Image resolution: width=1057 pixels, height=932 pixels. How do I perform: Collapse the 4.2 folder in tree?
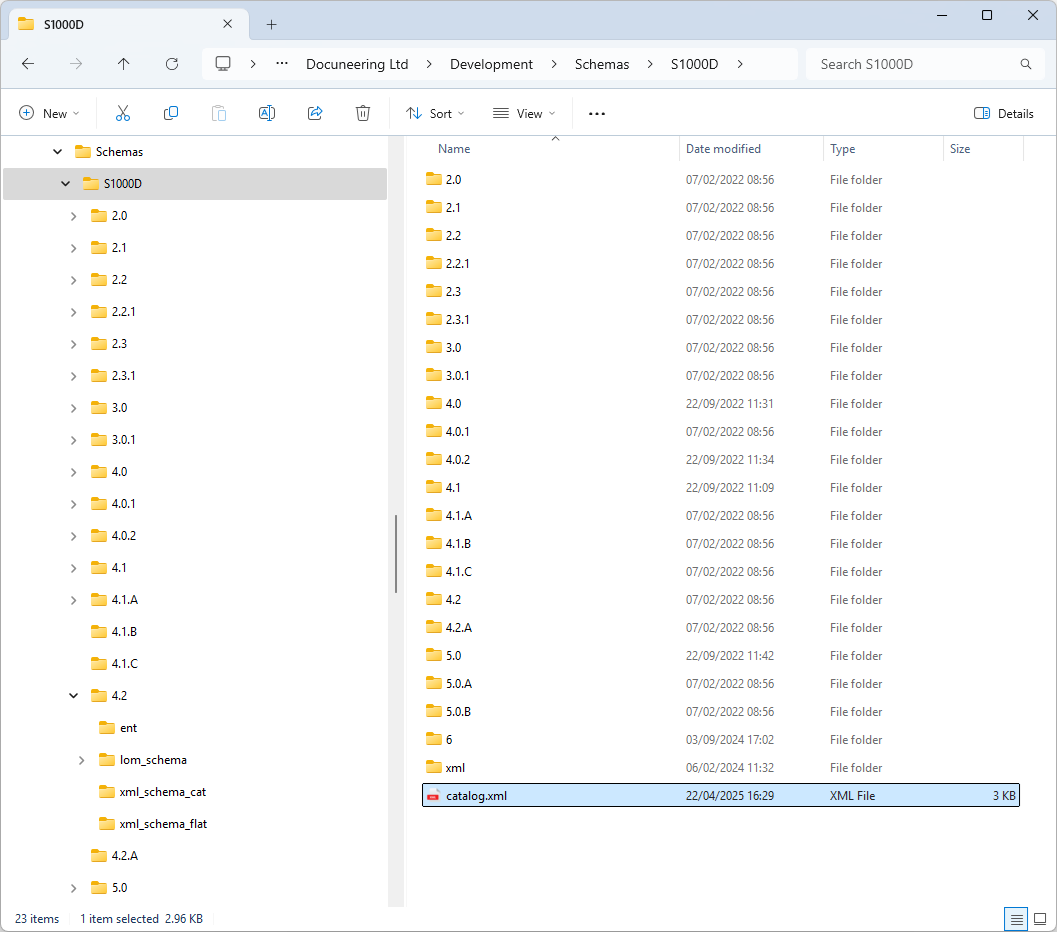(74, 696)
